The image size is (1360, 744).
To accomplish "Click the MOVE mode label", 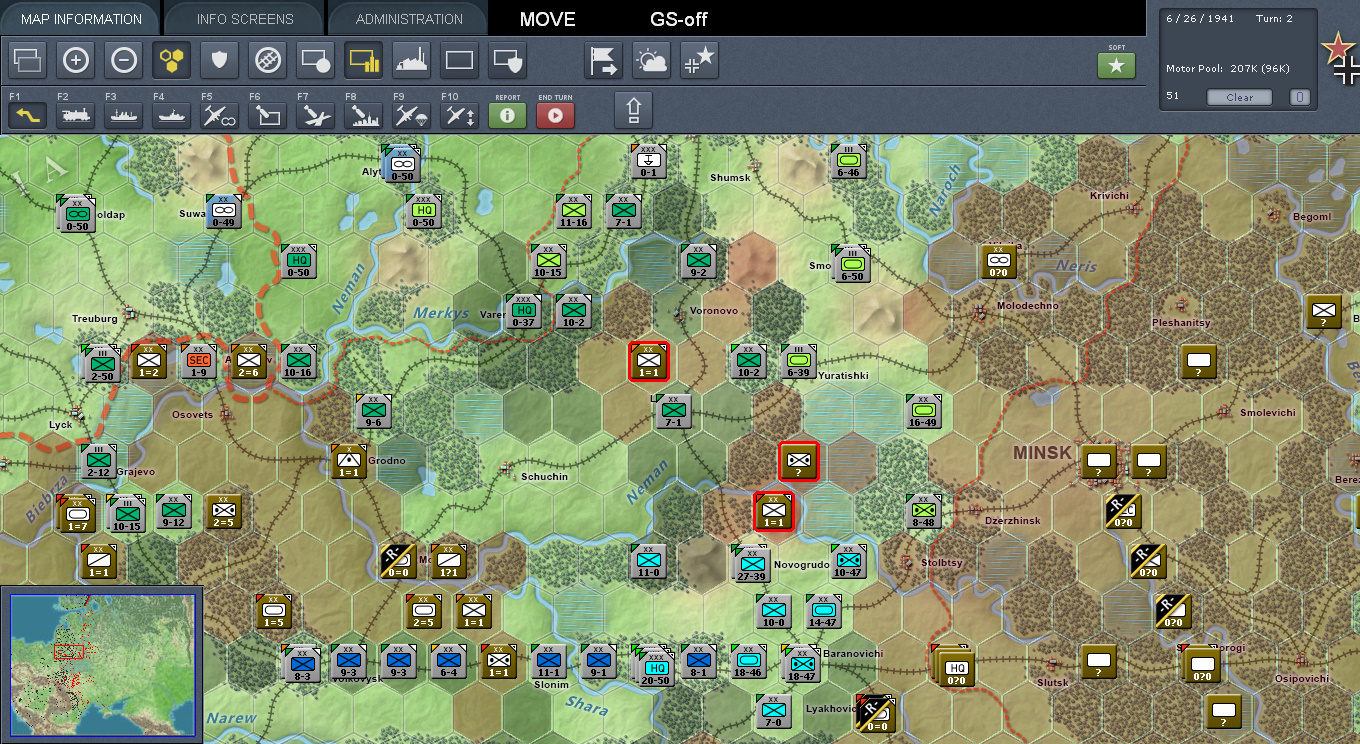I will pos(547,19).
